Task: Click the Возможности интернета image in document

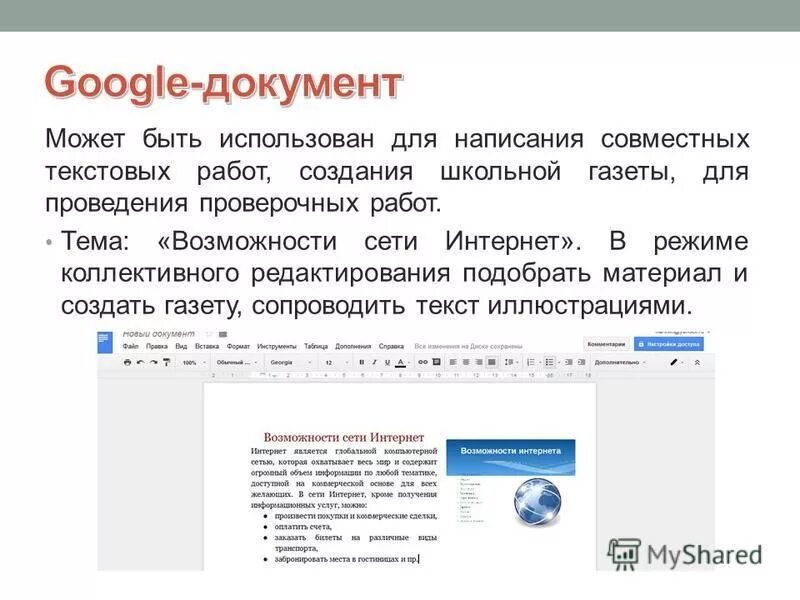Action: coord(511,483)
